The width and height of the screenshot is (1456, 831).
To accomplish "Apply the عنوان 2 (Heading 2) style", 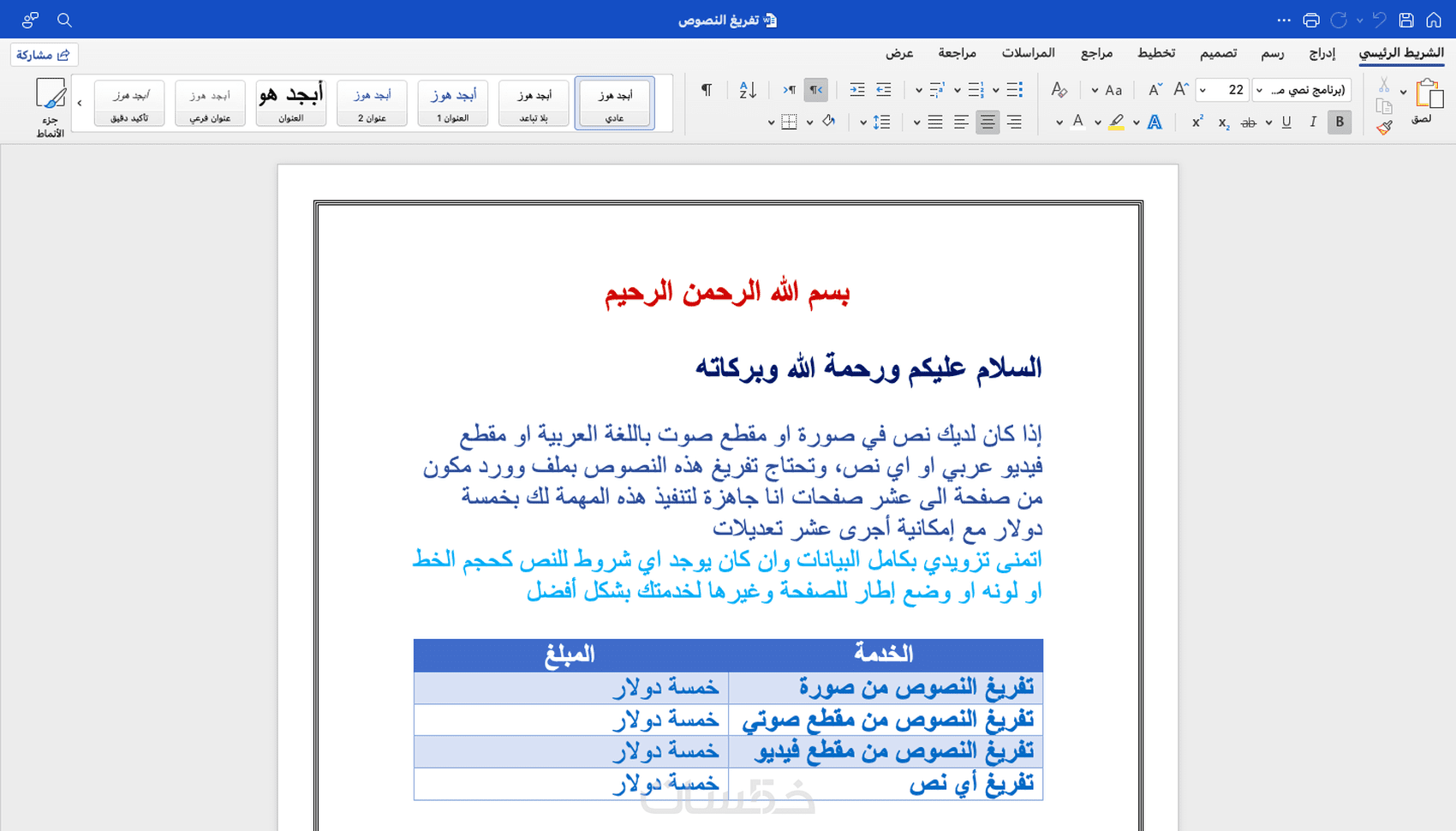I will 372,103.
